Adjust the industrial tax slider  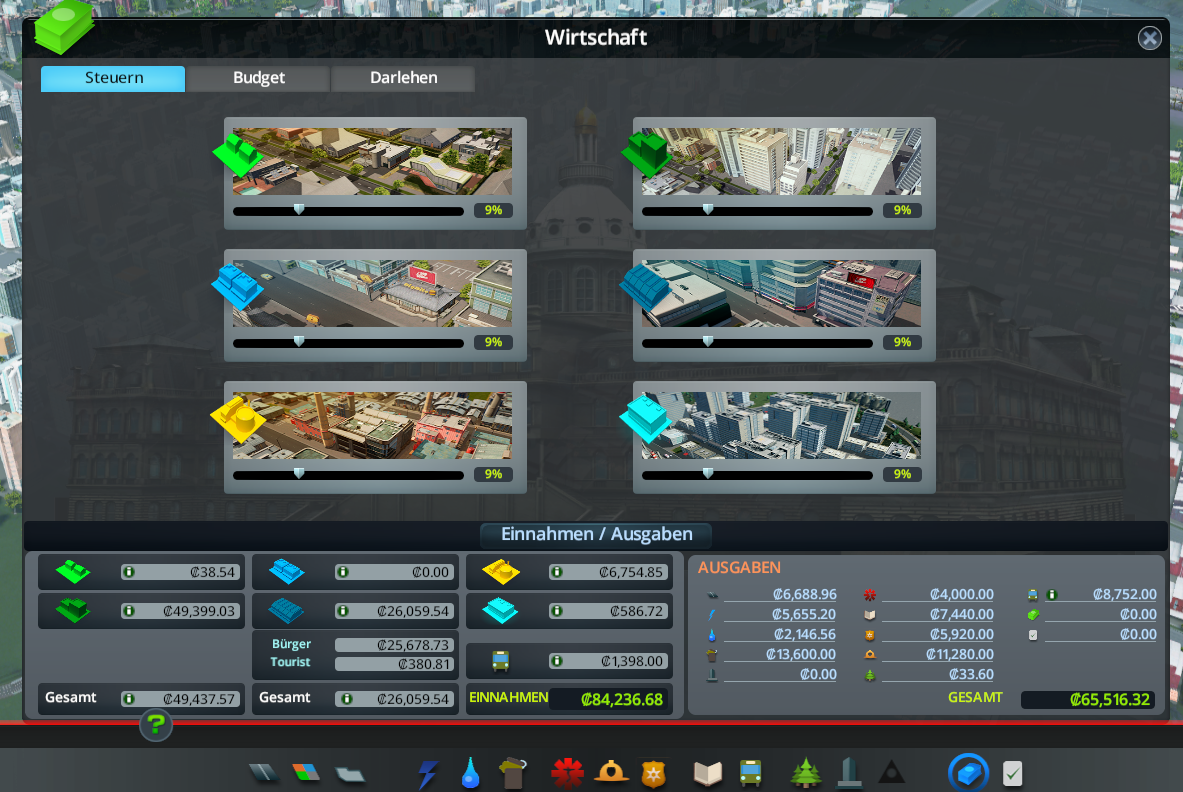pos(299,474)
